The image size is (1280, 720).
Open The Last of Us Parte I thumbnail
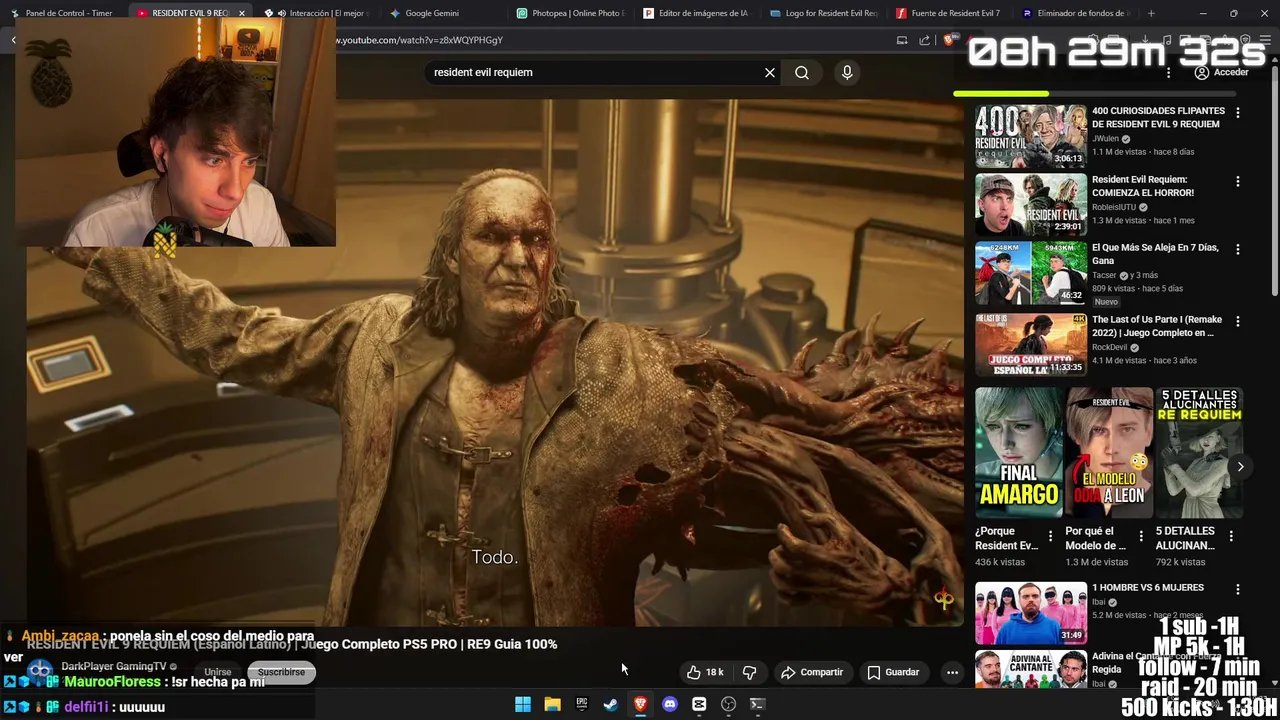point(1030,345)
